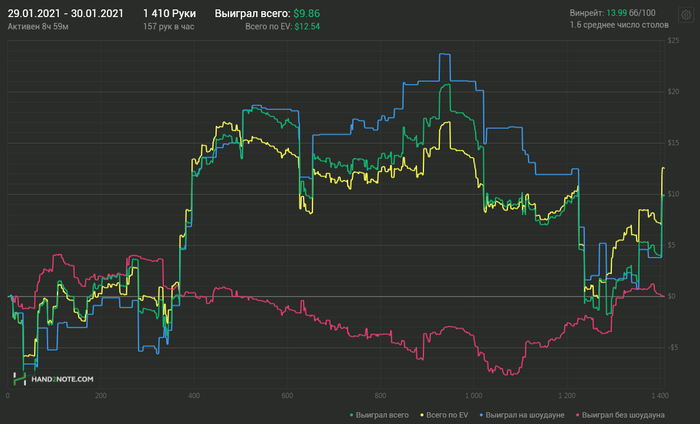This screenshot has height=424, width=700.
Task: Click the EV total value '$12.54'
Action: (x=307, y=27)
